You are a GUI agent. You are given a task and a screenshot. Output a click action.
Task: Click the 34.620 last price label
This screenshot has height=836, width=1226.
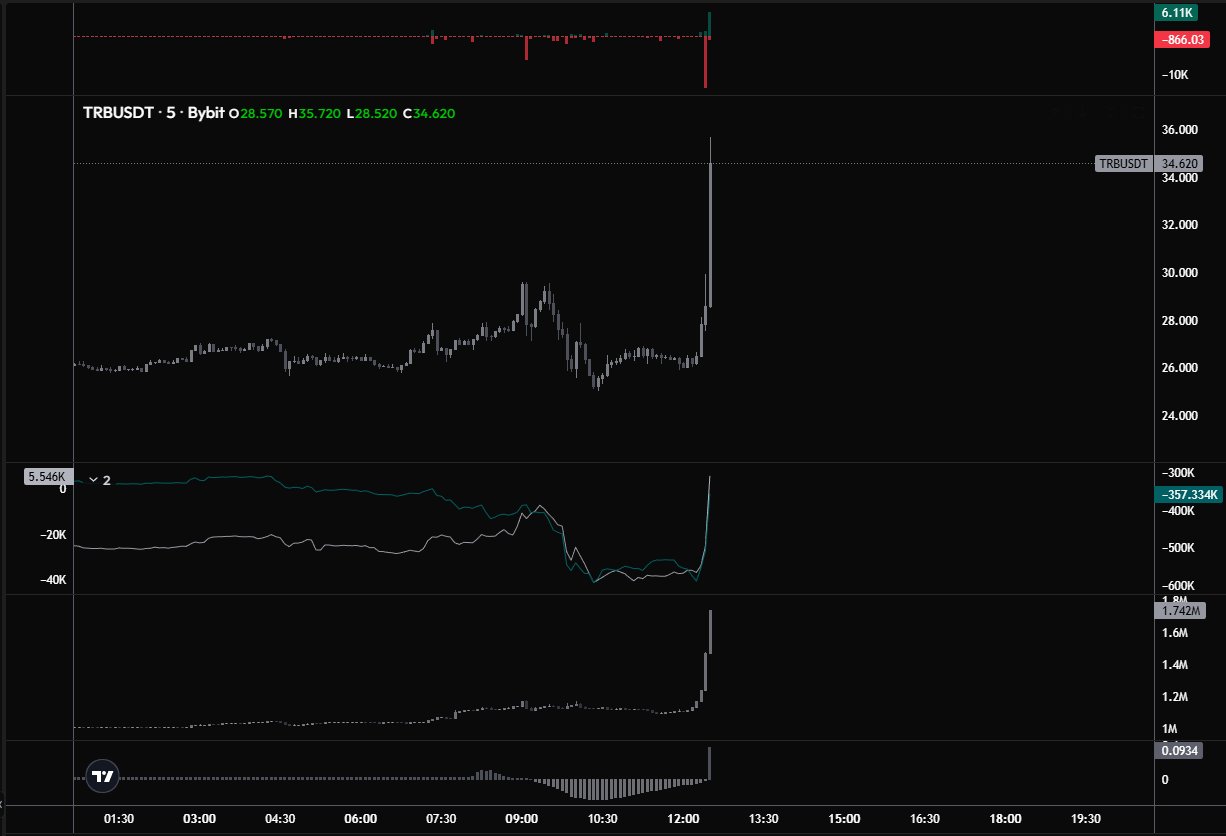coord(1178,163)
